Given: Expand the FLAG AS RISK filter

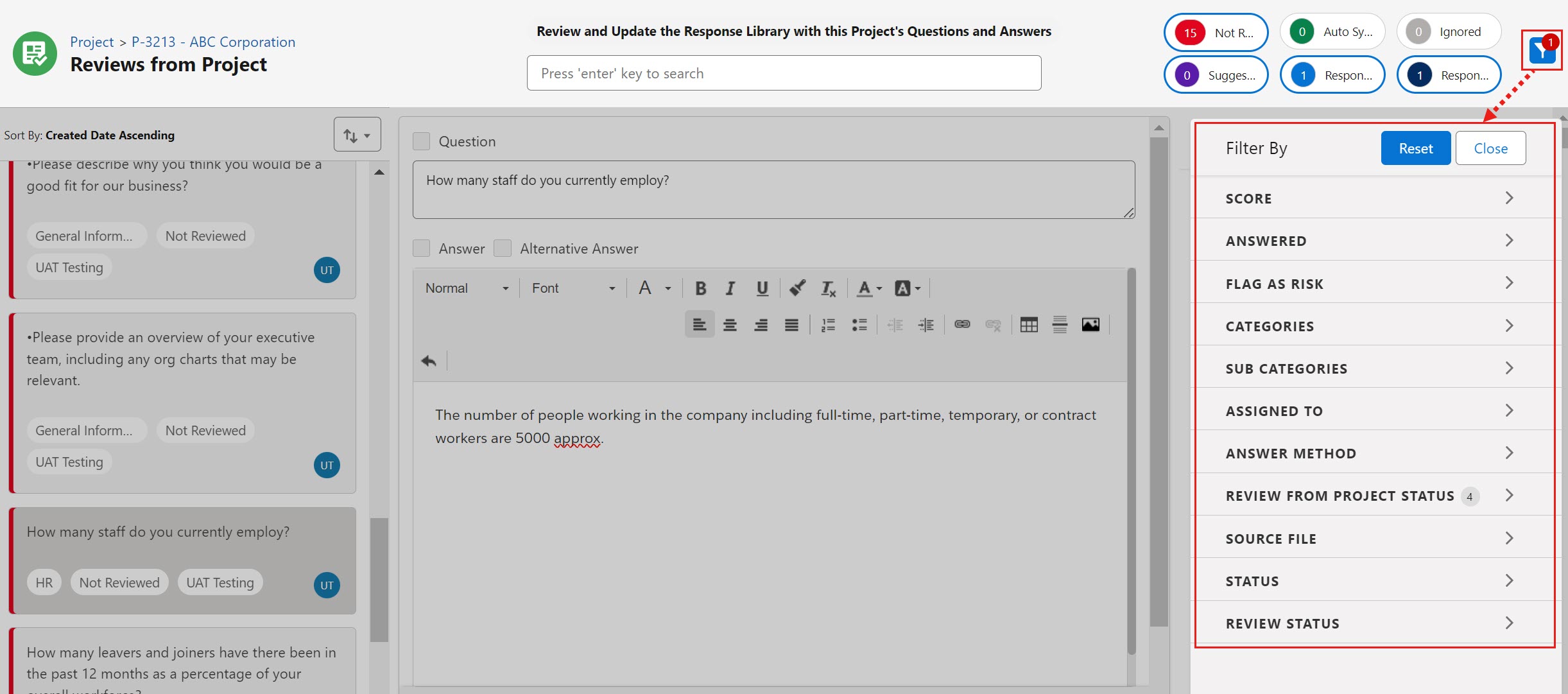Looking at the screenshot, I should point(1374,283).
